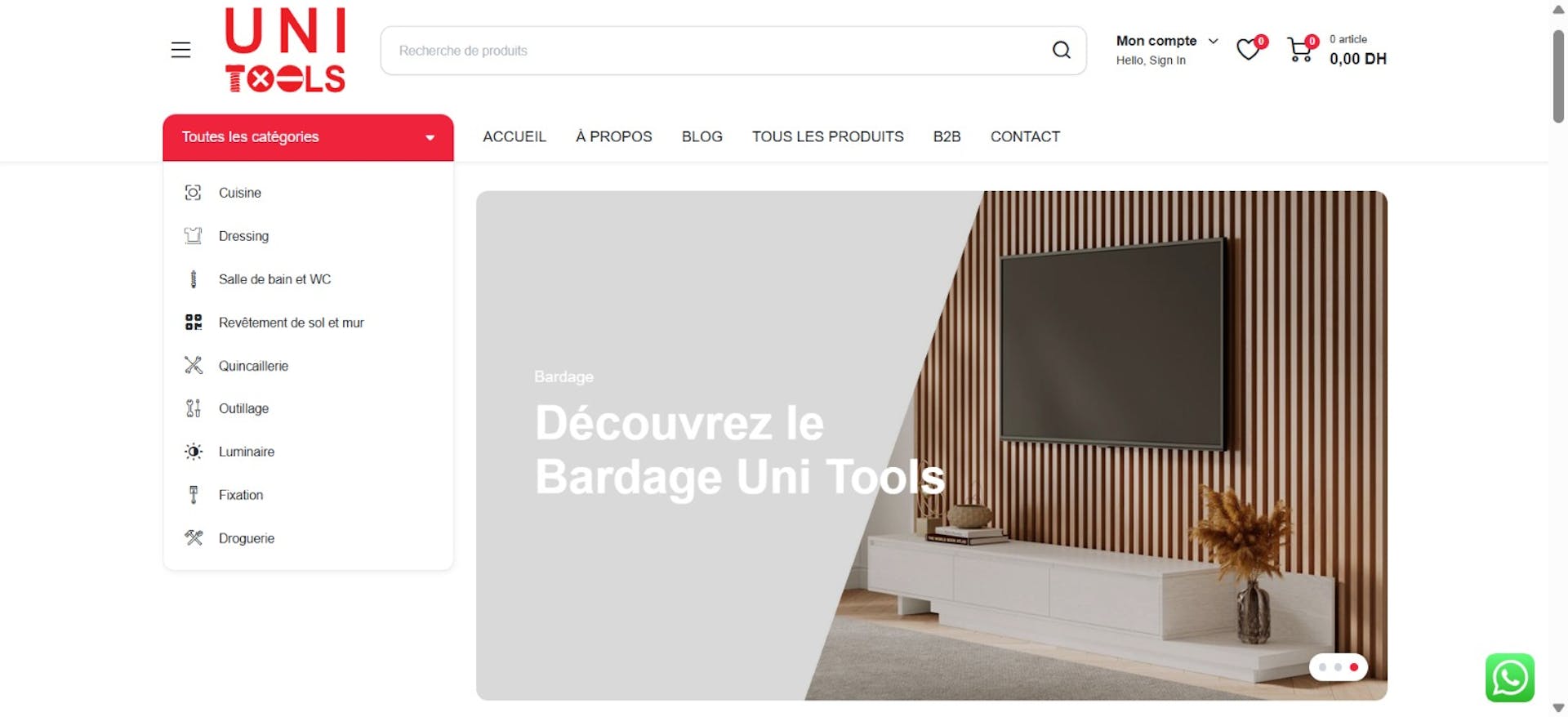Image resolution: width=1568 pixels, height=717 pixels.
Task: Click the Outillage category icon
Action: [x=193, y=408]
